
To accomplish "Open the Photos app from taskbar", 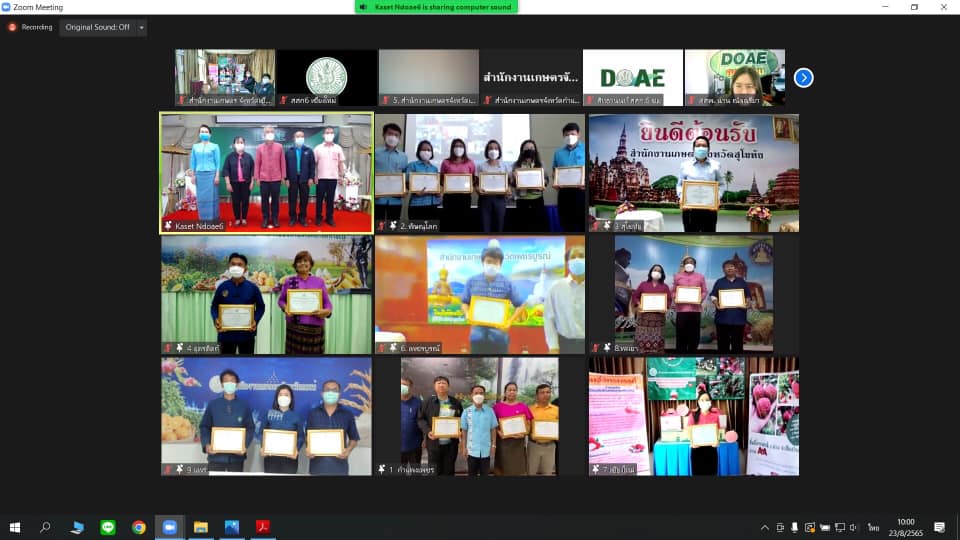I will (232, 527).
